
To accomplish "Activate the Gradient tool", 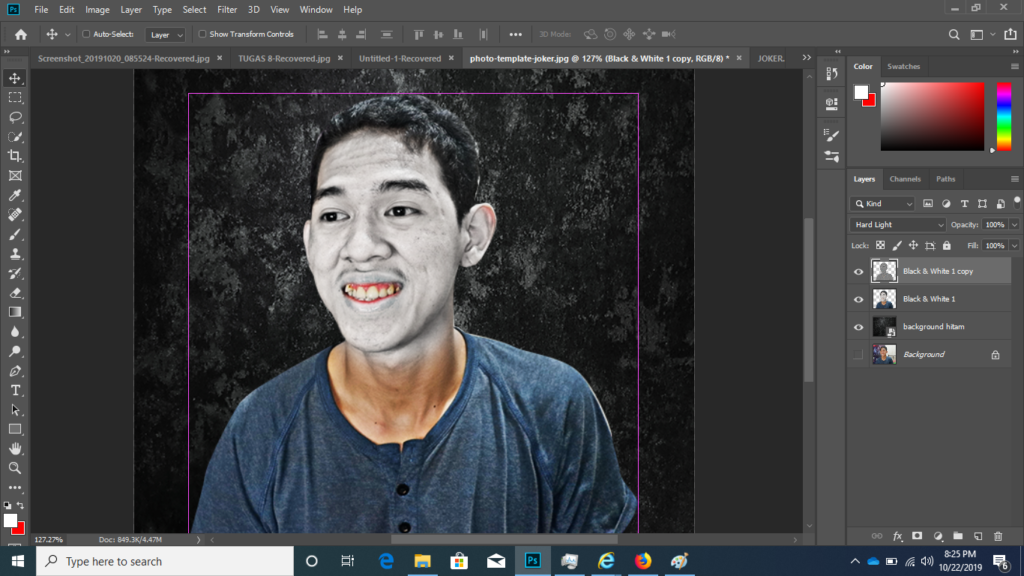I will click(15, 312).
